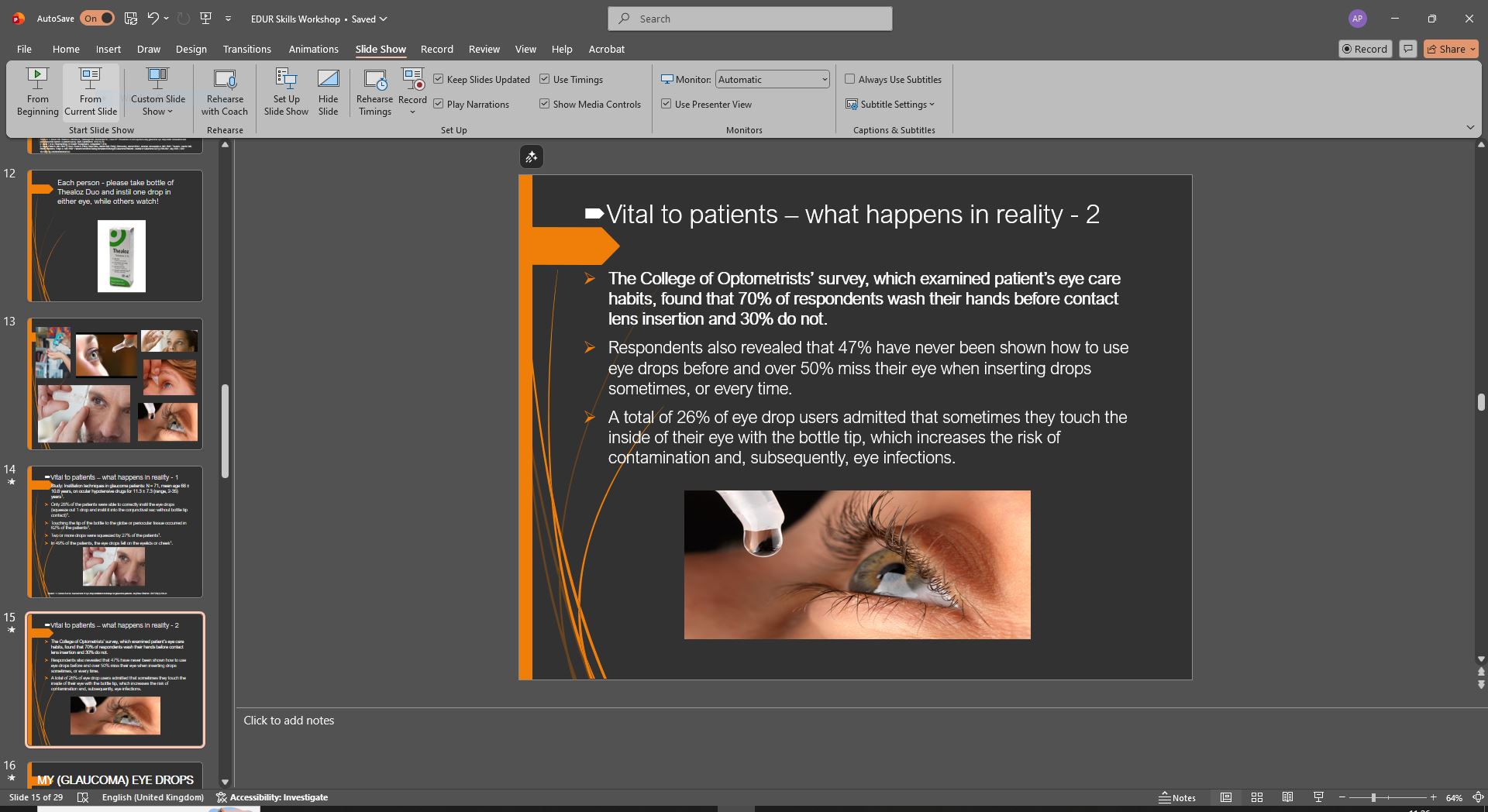
Task: Open Reading View from status bar
Action: (x=1287, y=797)
